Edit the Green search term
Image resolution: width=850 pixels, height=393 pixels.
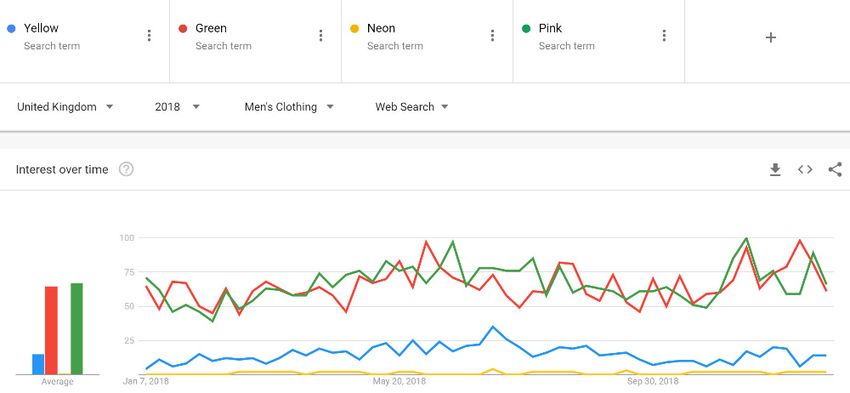211,28
